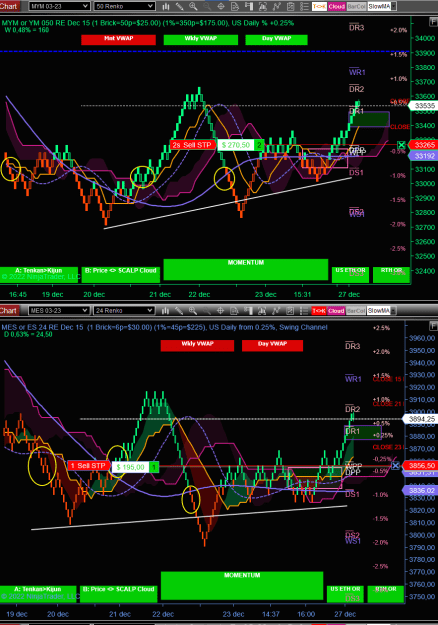
Task: Toggle BarCol button in top chart toolbar
Action: [x=356, y=6]
